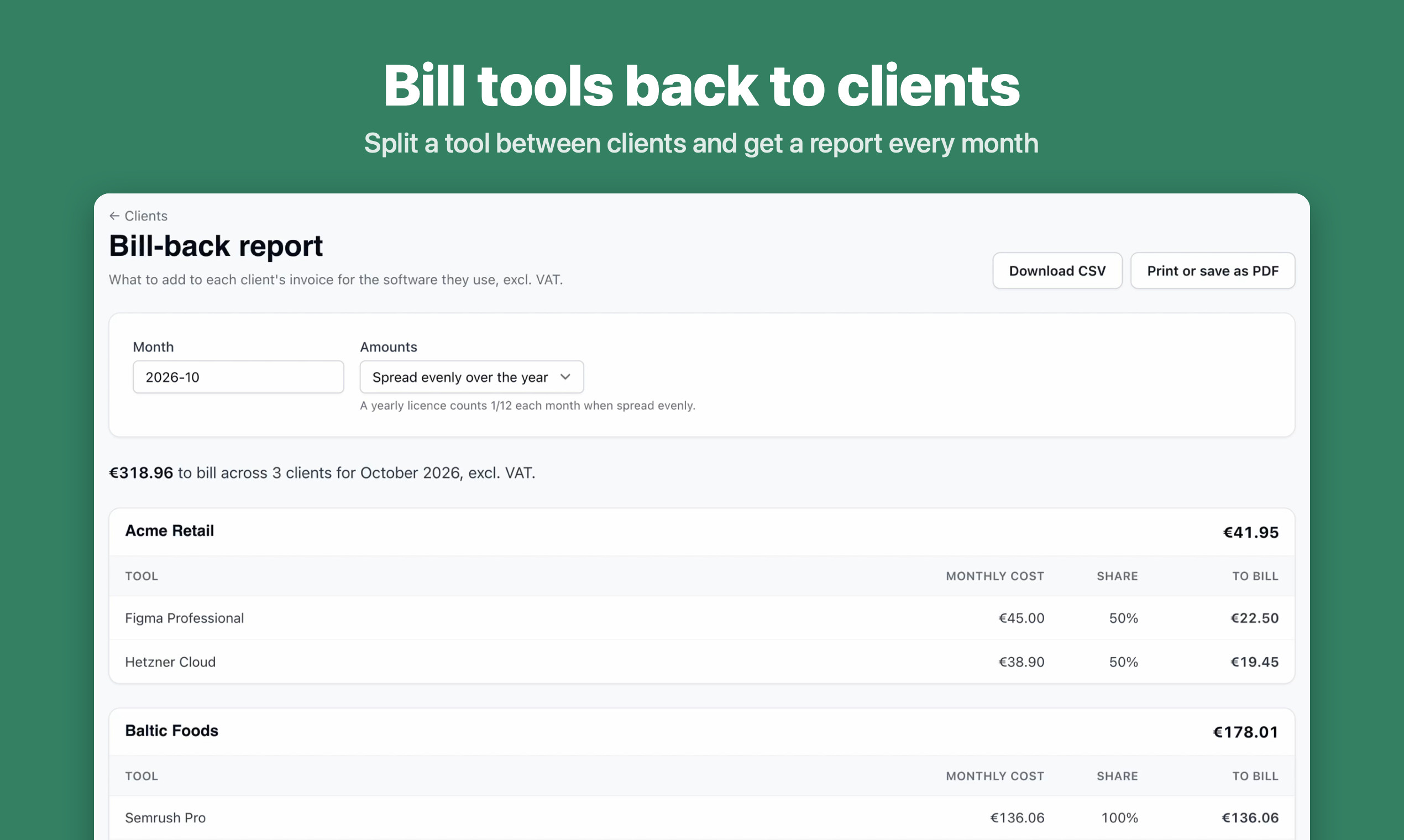Click the Bill-back report heading
1404x840 pixels.
(216, 246)
